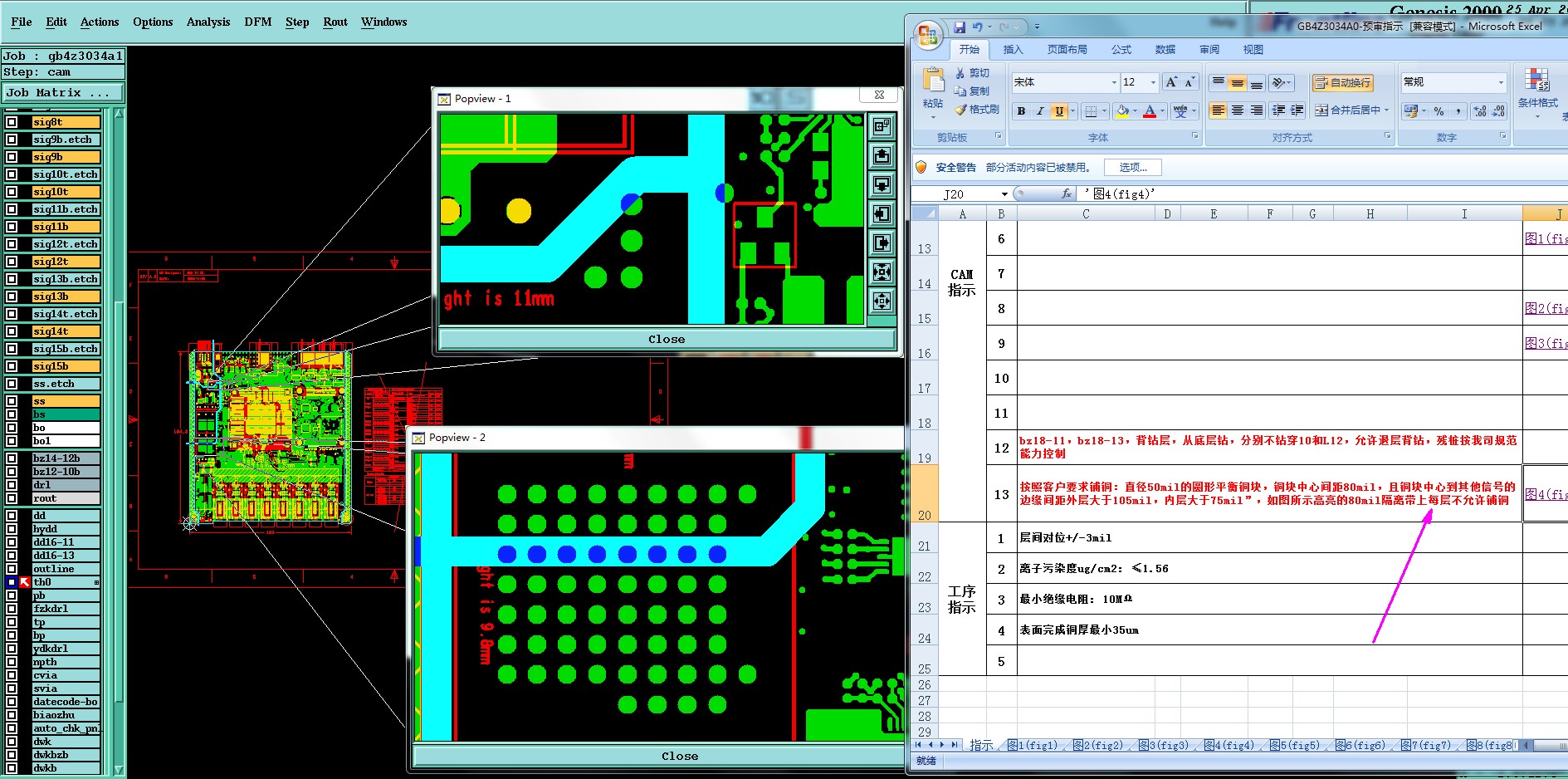Switch to the 公式 ribbon tab
The height and width of the screenshot is (779, 1568).
tap(1121, 50)
